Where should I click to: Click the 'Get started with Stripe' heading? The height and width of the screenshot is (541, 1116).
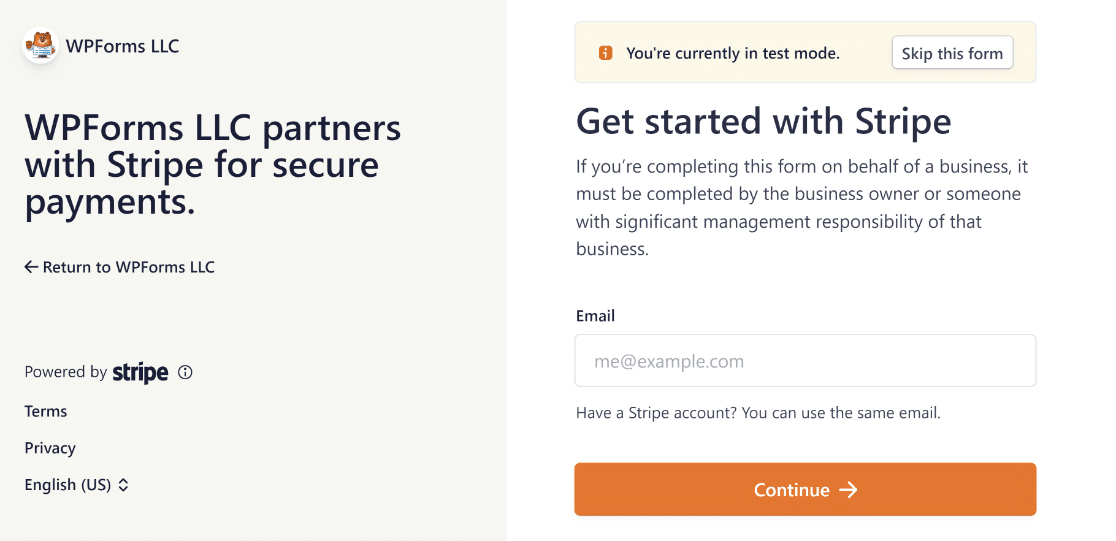(x=763, y=122)
